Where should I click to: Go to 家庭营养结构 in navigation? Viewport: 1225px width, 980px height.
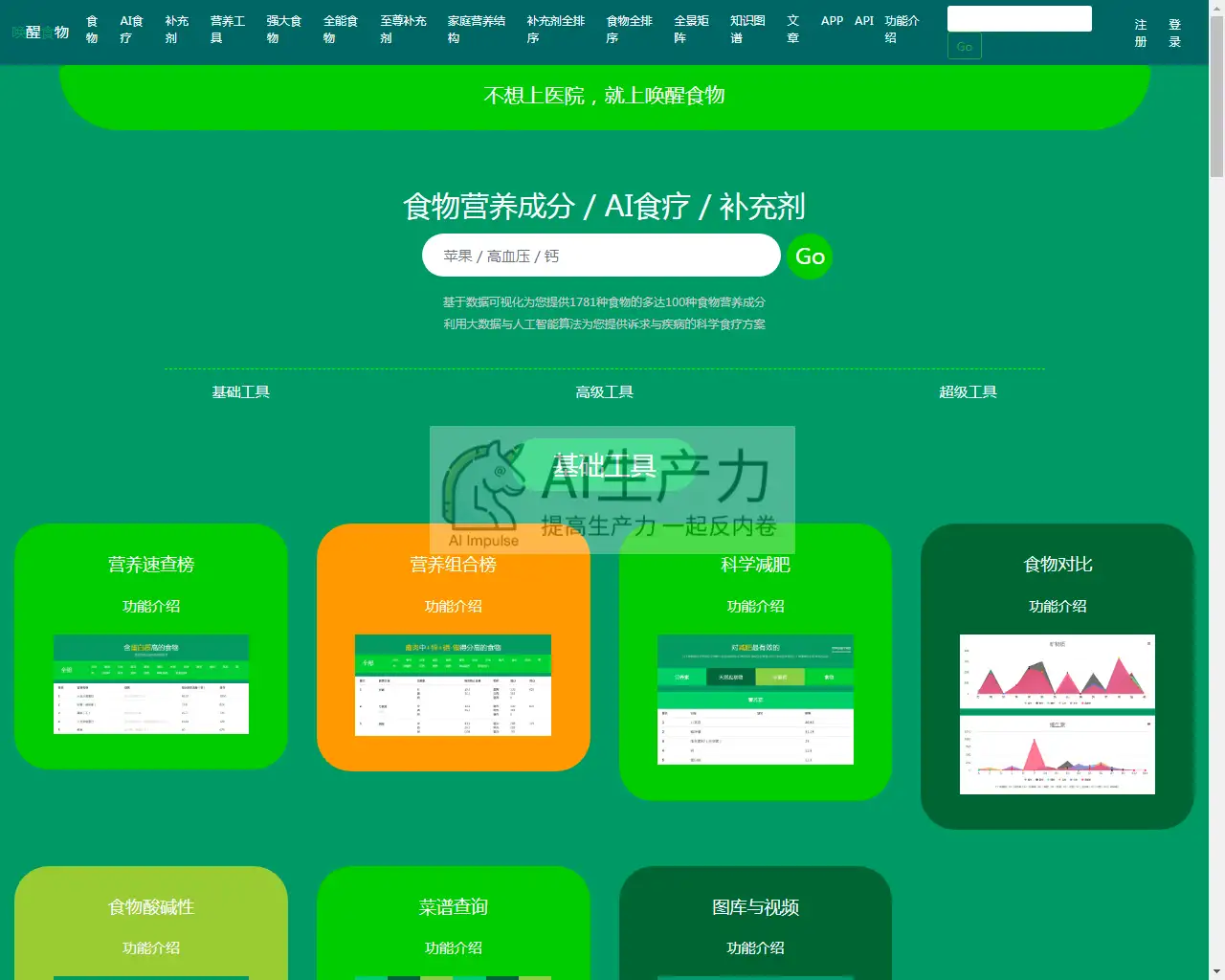(x=476, y=30)
